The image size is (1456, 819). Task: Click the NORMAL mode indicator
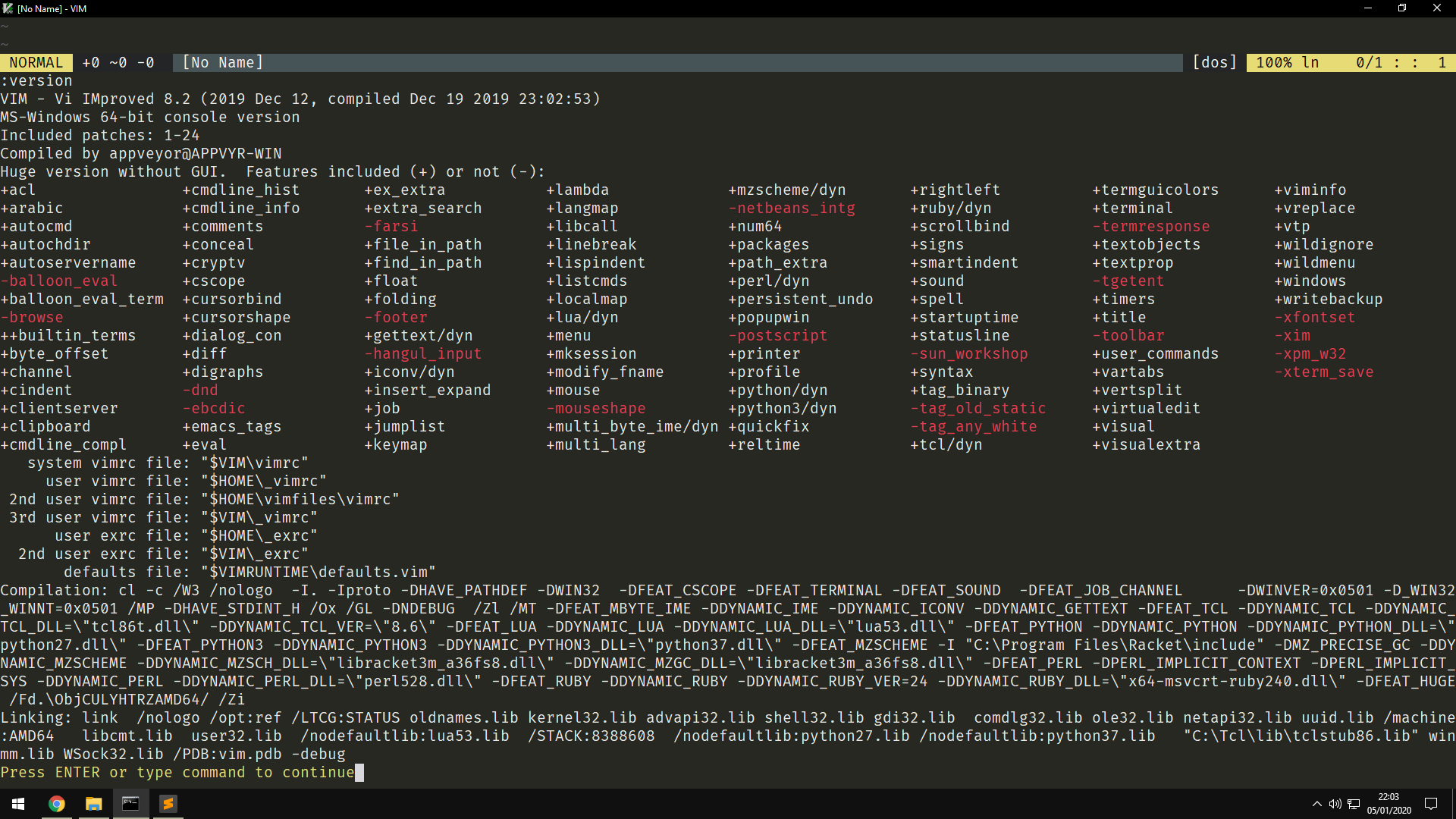tap(36, 63)
